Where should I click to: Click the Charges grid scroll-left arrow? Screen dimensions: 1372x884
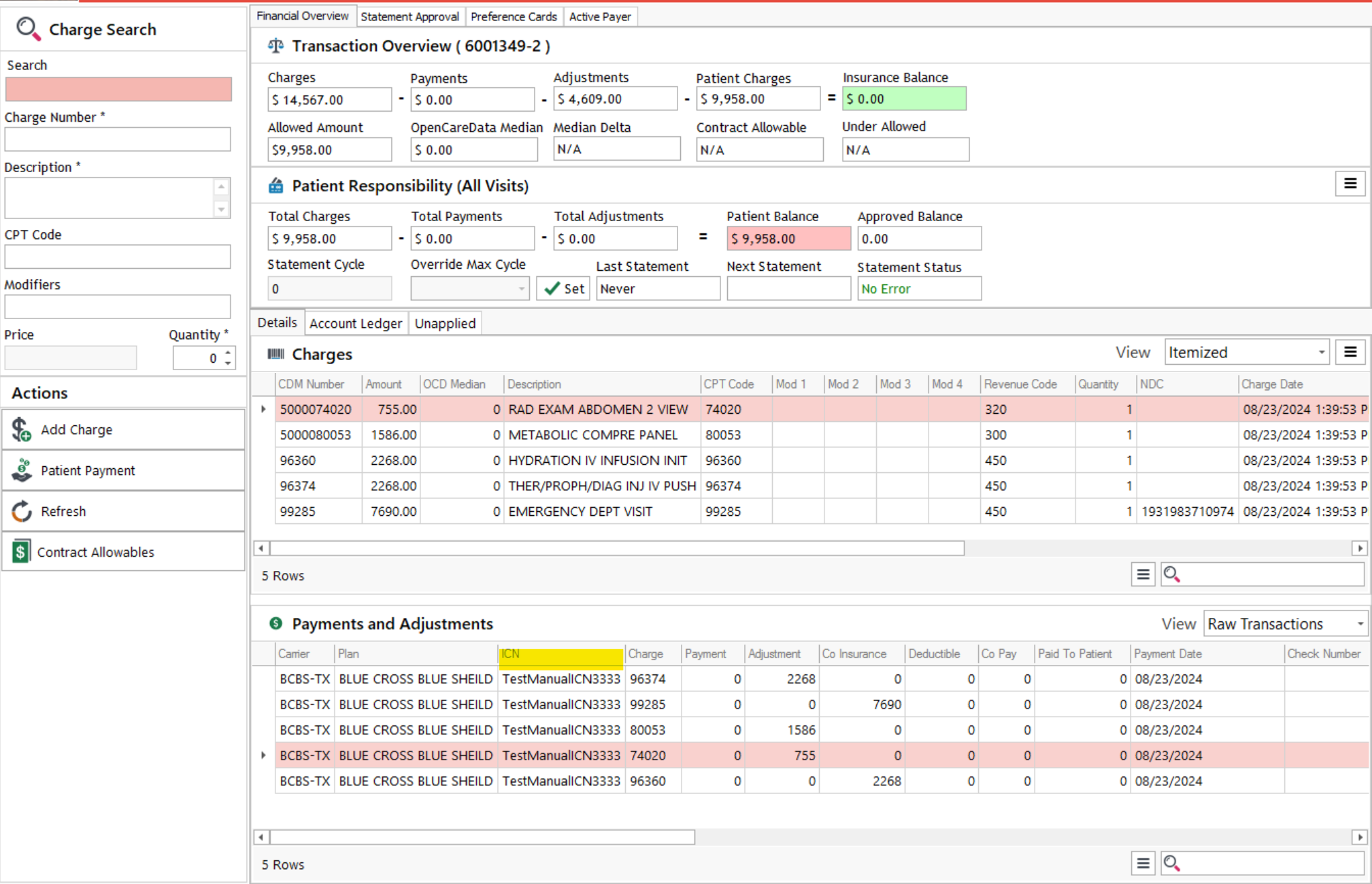click(x=261, y=548)
